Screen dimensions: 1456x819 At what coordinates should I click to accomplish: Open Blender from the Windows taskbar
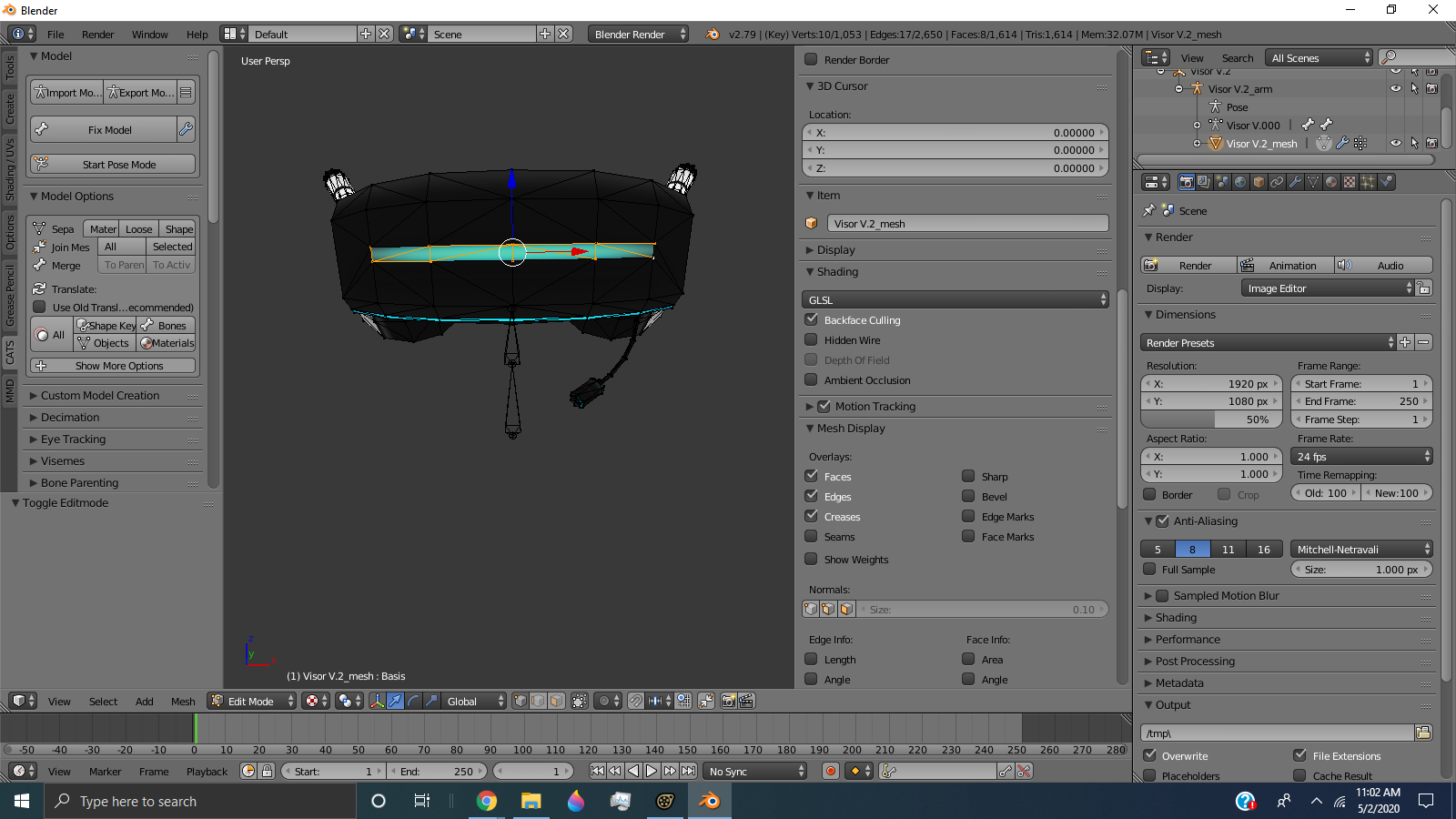[709, 801]
